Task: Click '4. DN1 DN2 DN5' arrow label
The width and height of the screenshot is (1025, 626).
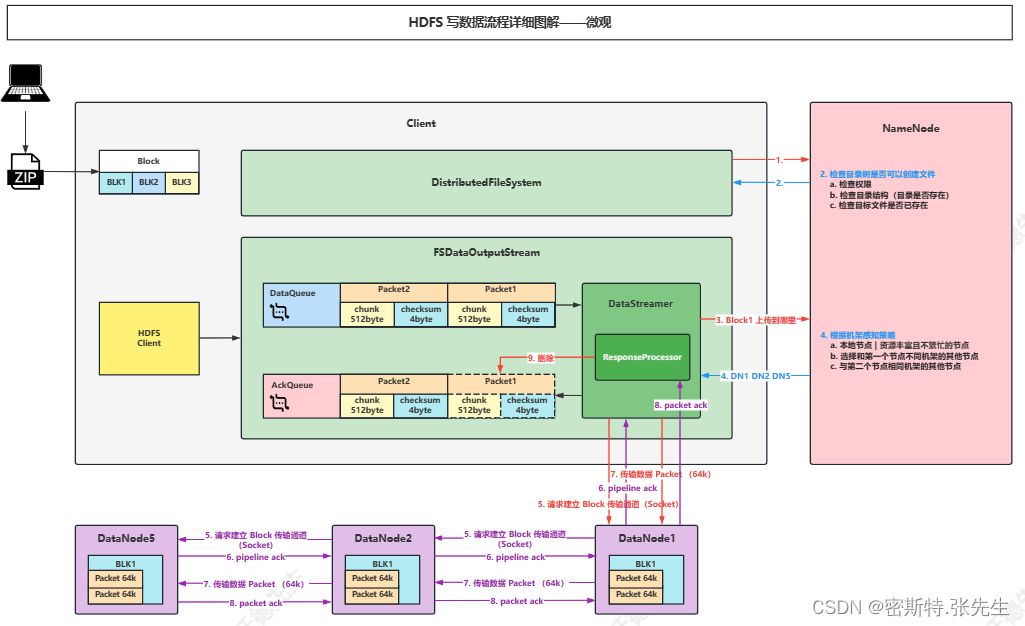Action: (756, 376)
